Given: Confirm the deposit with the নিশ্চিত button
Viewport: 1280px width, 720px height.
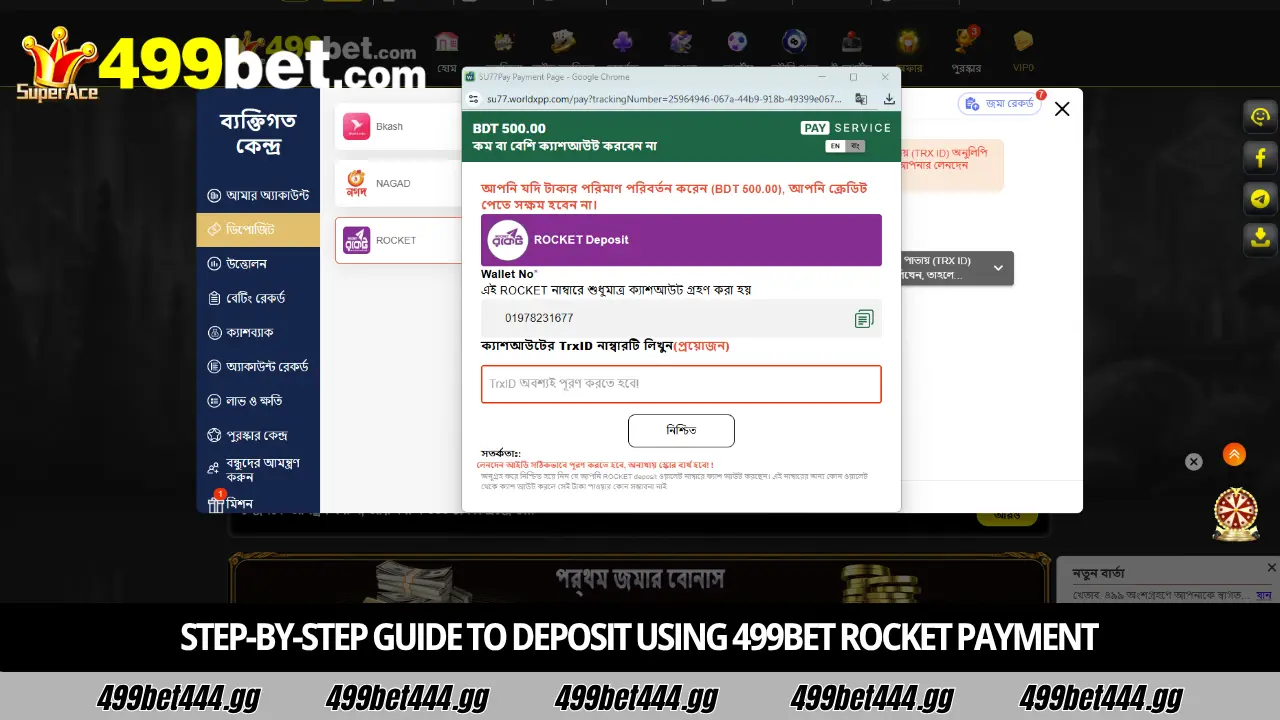Looking at the screenshot, I should 681,430.
